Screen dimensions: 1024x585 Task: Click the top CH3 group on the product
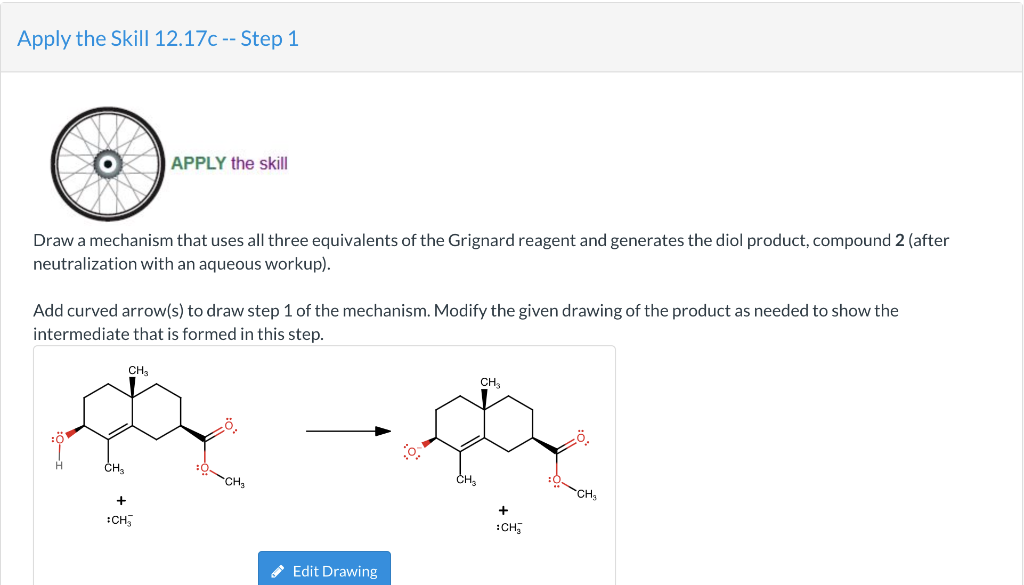(x=490, y=383)
